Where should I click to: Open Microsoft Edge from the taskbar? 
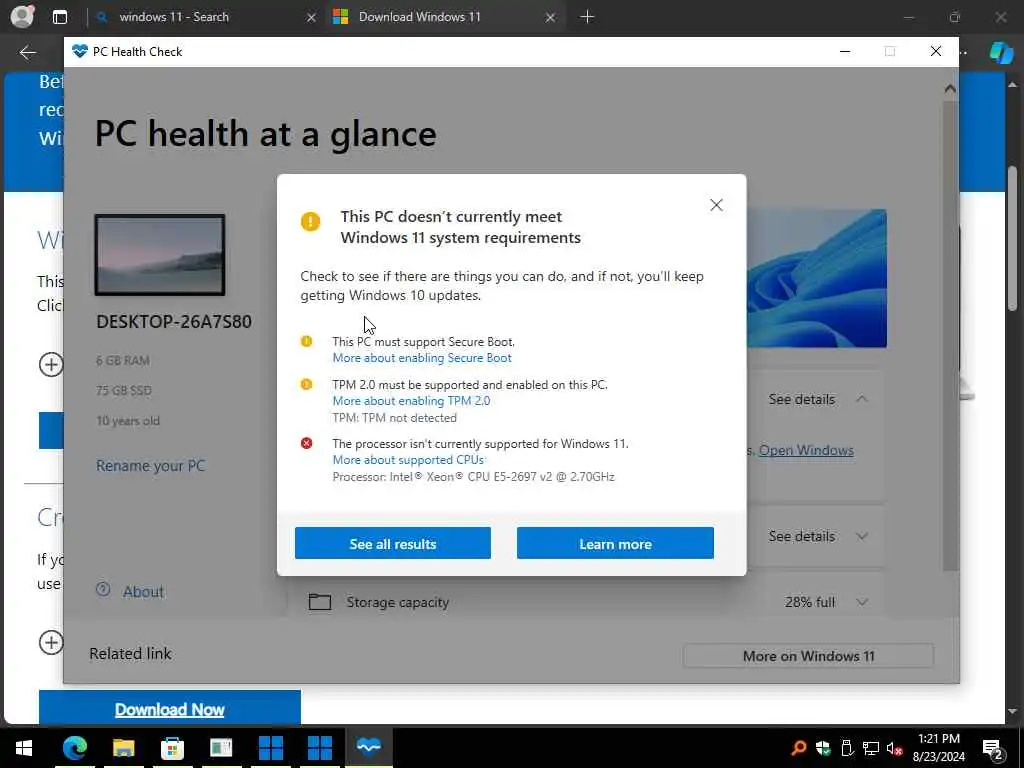74,747
